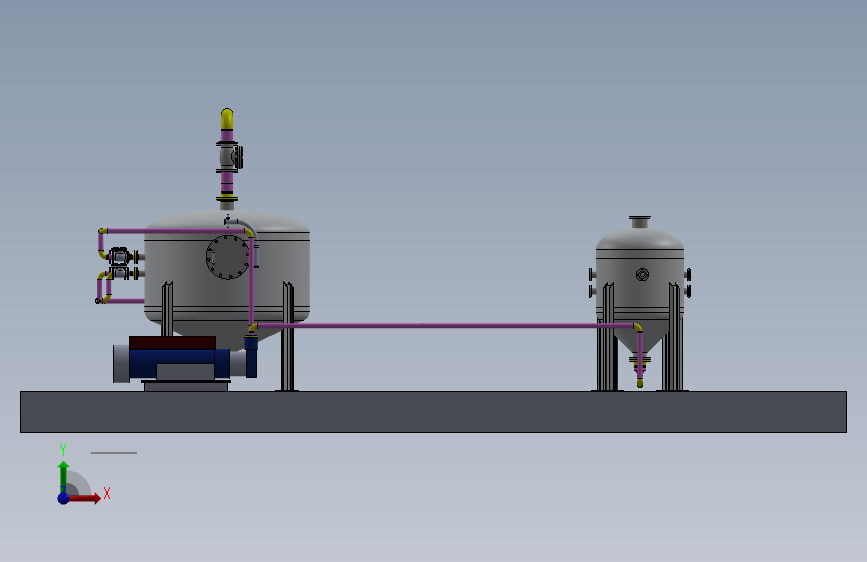Click the blue Z axis ball of the triad

coord(63,498)
